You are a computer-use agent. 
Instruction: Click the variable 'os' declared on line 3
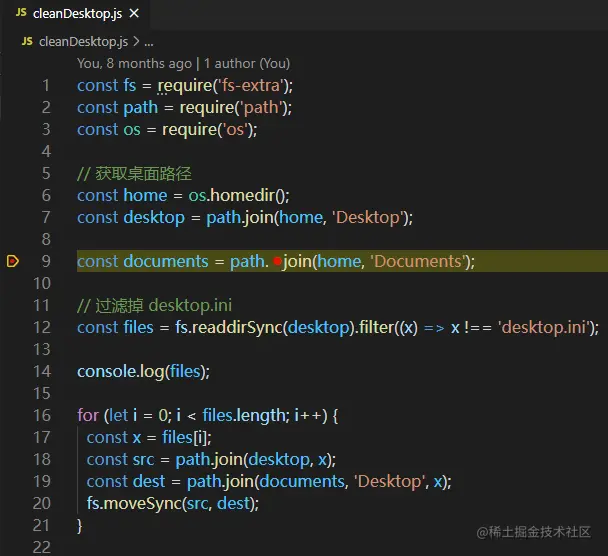[x=132, y=130]
